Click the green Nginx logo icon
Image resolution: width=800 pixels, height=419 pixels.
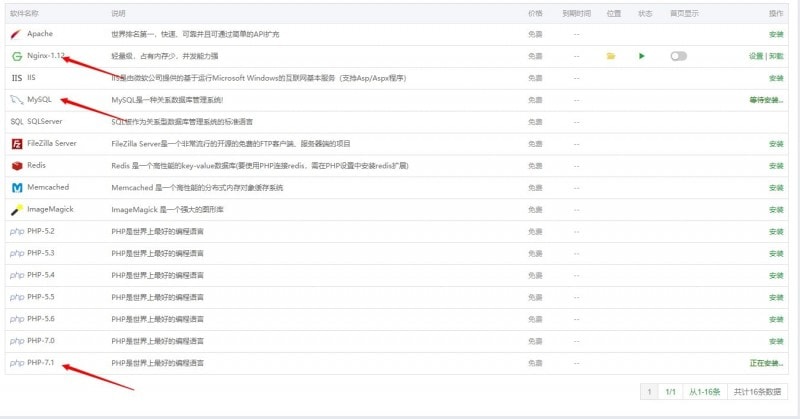tap(17, 56)
